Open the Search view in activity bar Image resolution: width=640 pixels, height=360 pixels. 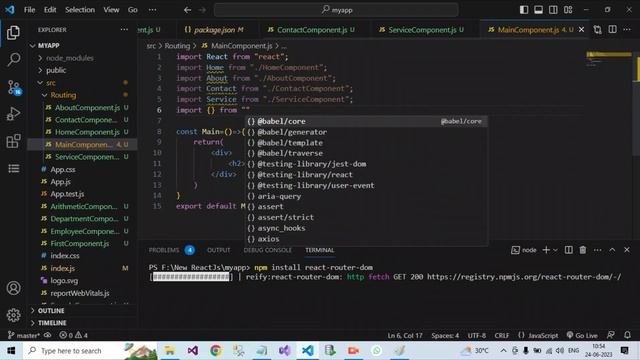[x=13, y=60]
